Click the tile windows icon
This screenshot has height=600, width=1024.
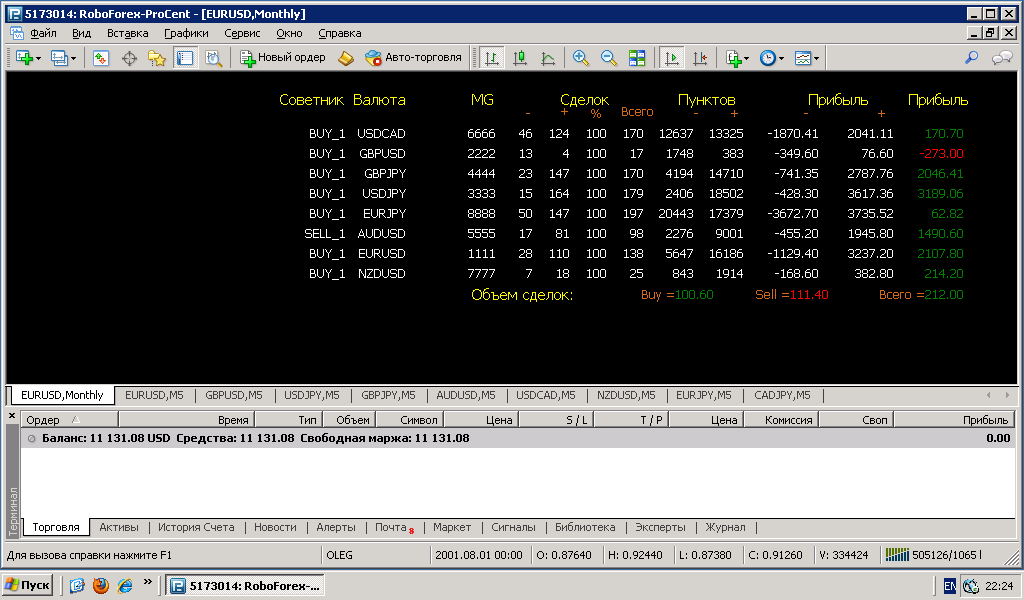637,58
